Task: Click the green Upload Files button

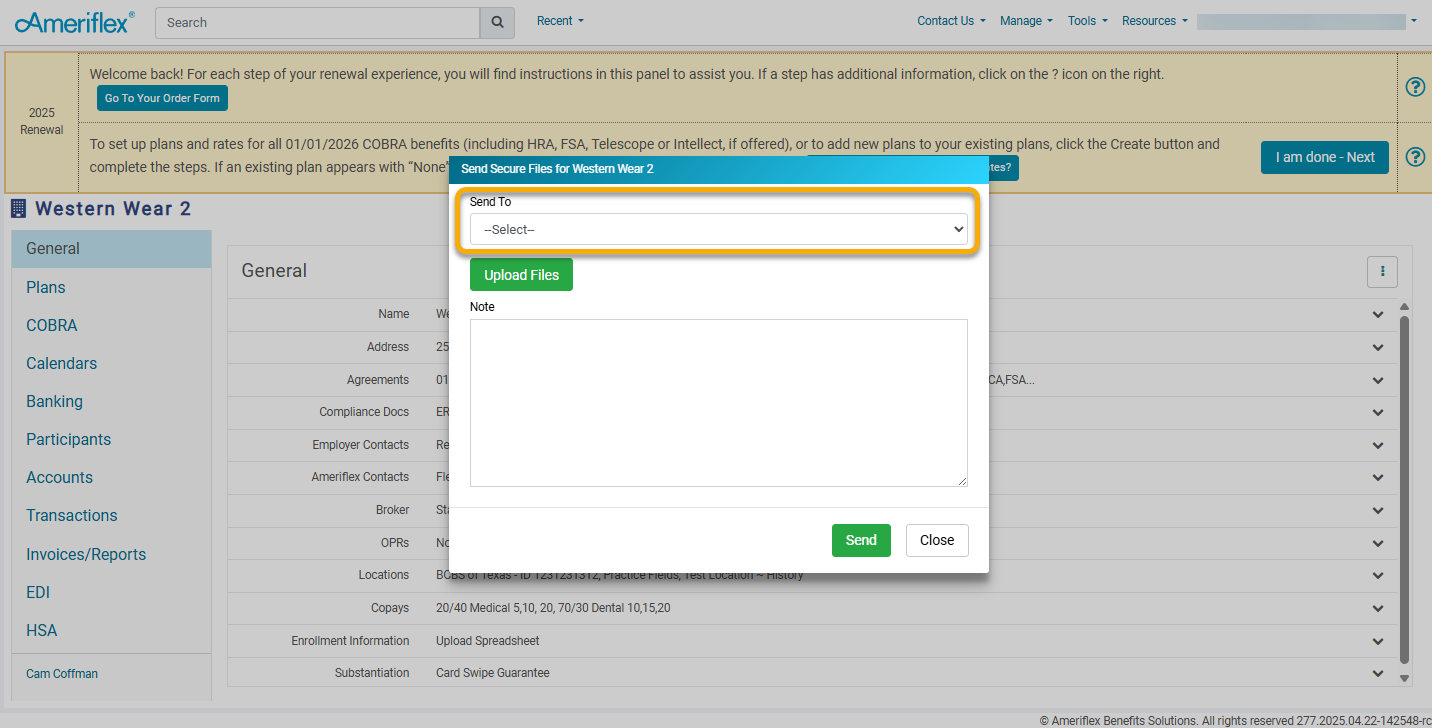Action: [x=521, y=275]
